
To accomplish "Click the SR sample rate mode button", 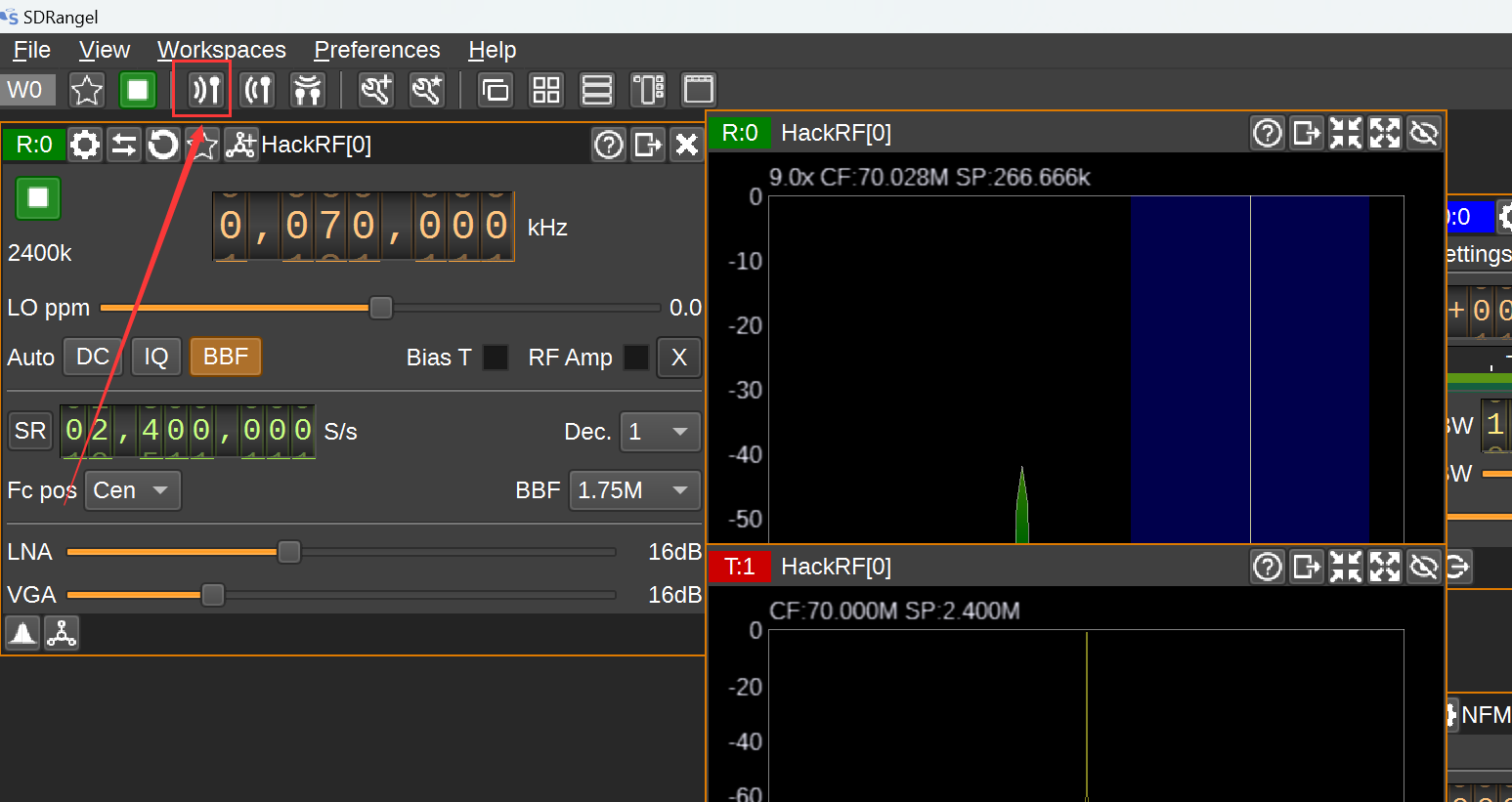I will 30,431.
